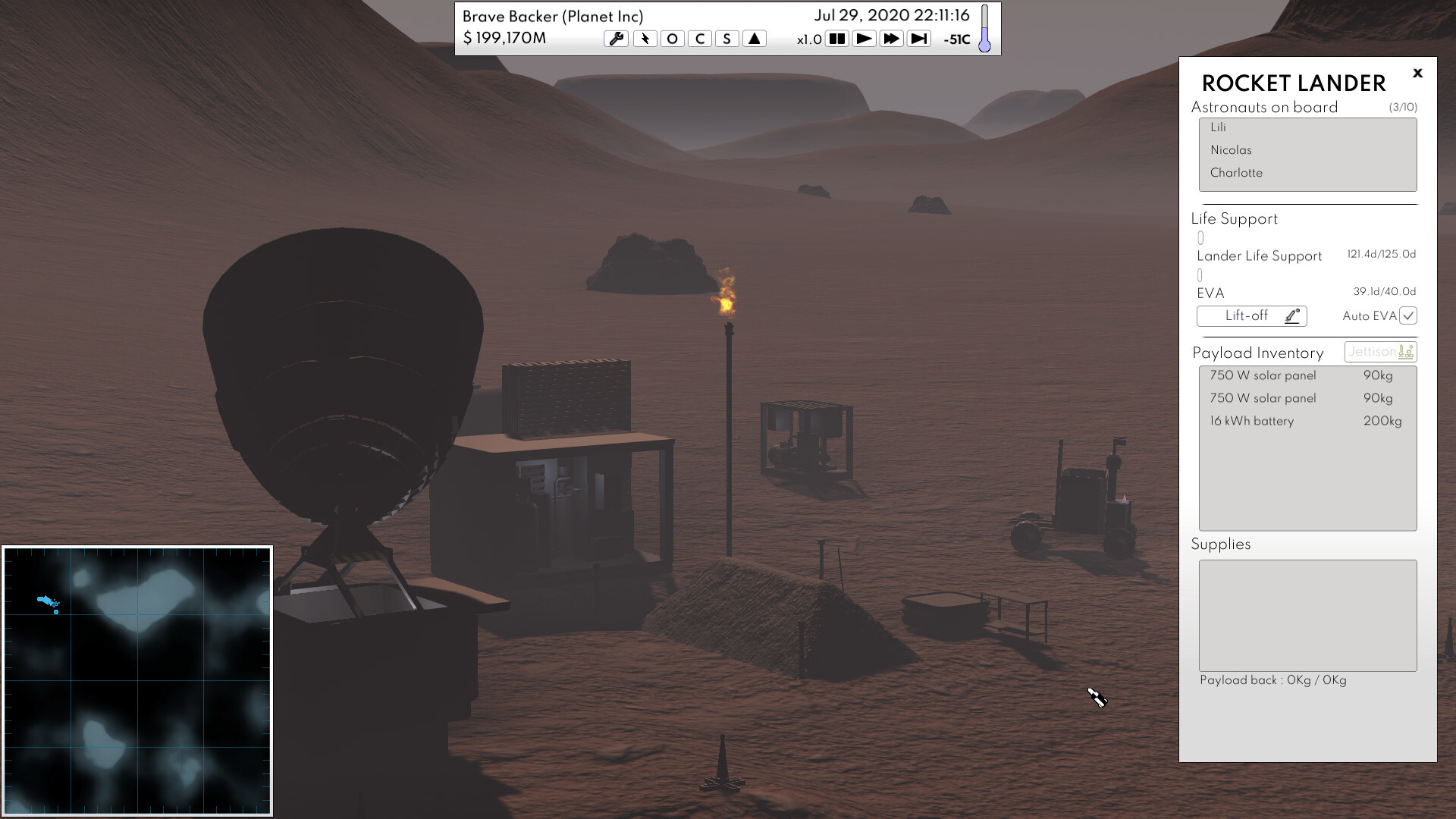This screenshot has width=1456, height=819.
Task: Select astronaut Nicolas in the list
Action: (x=1231, y=150)
